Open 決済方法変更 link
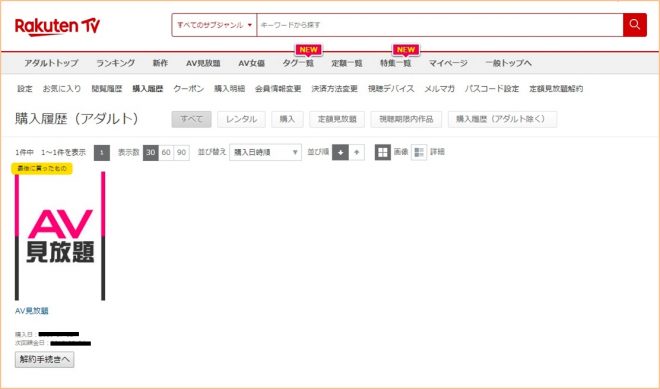Image resolution: width=660 pixels, height=389 pixels. coord(335,89)
